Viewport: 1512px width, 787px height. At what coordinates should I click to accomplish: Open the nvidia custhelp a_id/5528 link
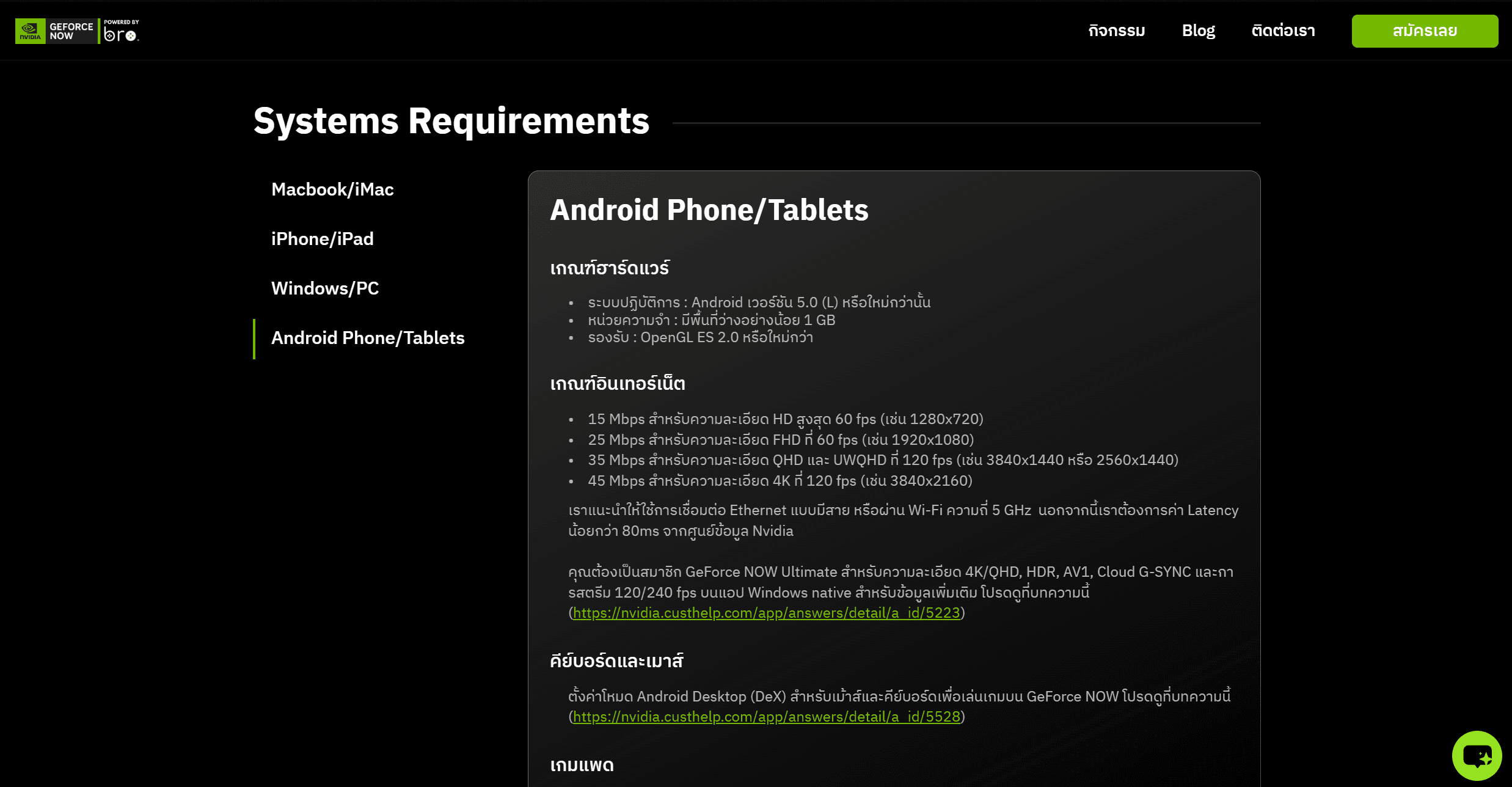(x=766, y=717)
